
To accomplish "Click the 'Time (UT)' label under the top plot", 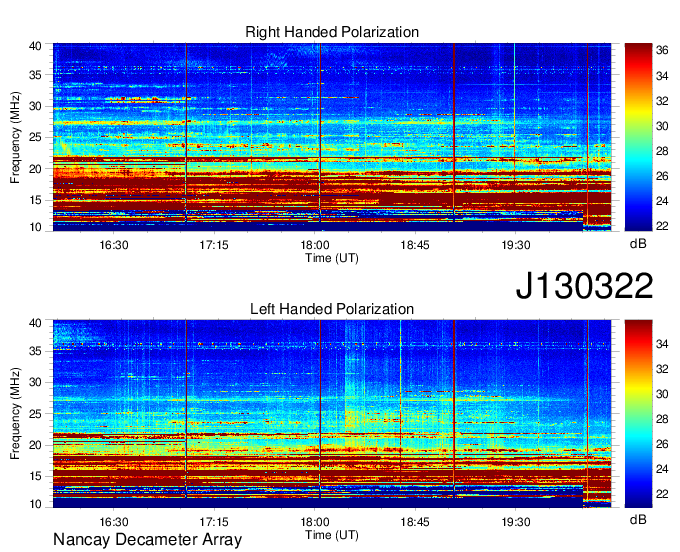I will point(332,258).
